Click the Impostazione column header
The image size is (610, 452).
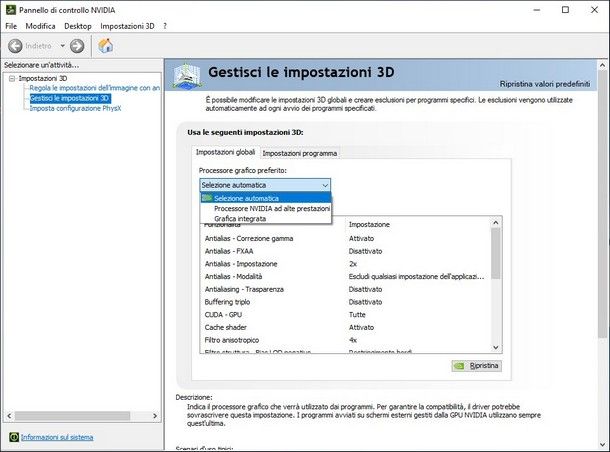click(417, 224)
